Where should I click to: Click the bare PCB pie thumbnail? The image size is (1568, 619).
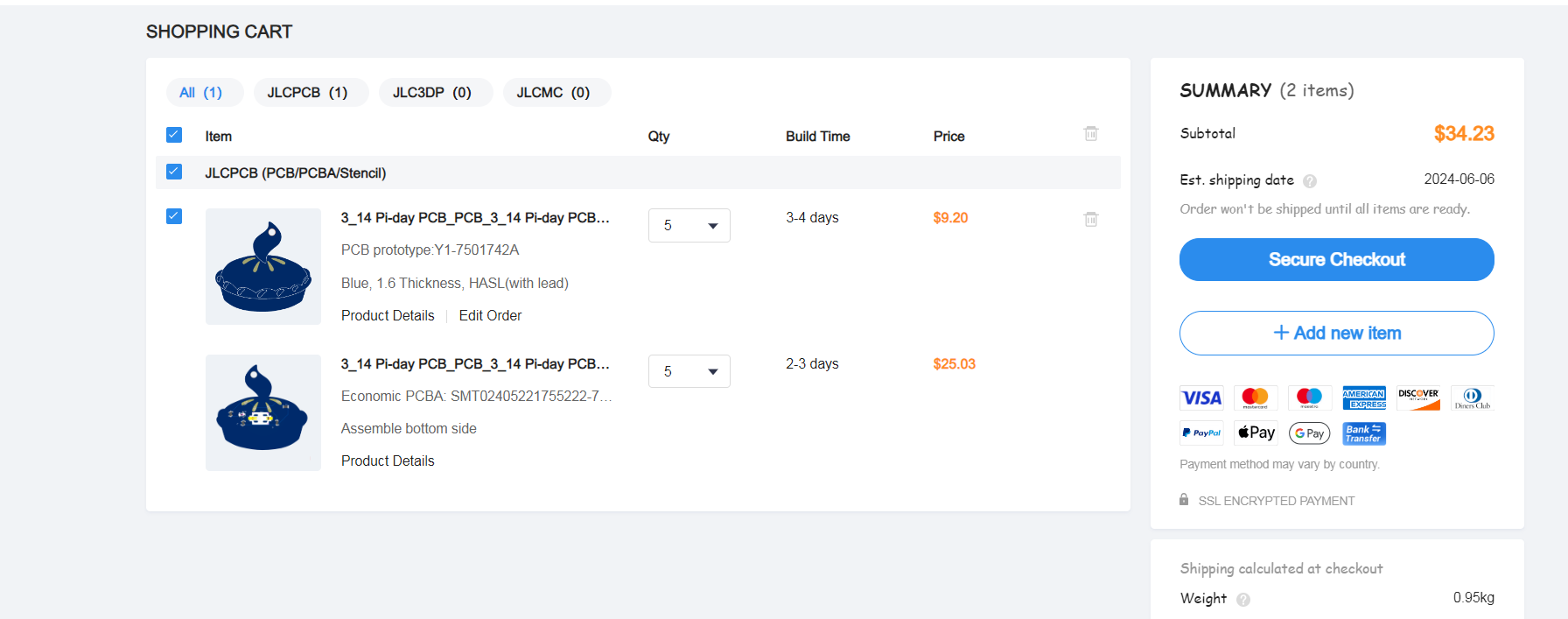[263, 266]
